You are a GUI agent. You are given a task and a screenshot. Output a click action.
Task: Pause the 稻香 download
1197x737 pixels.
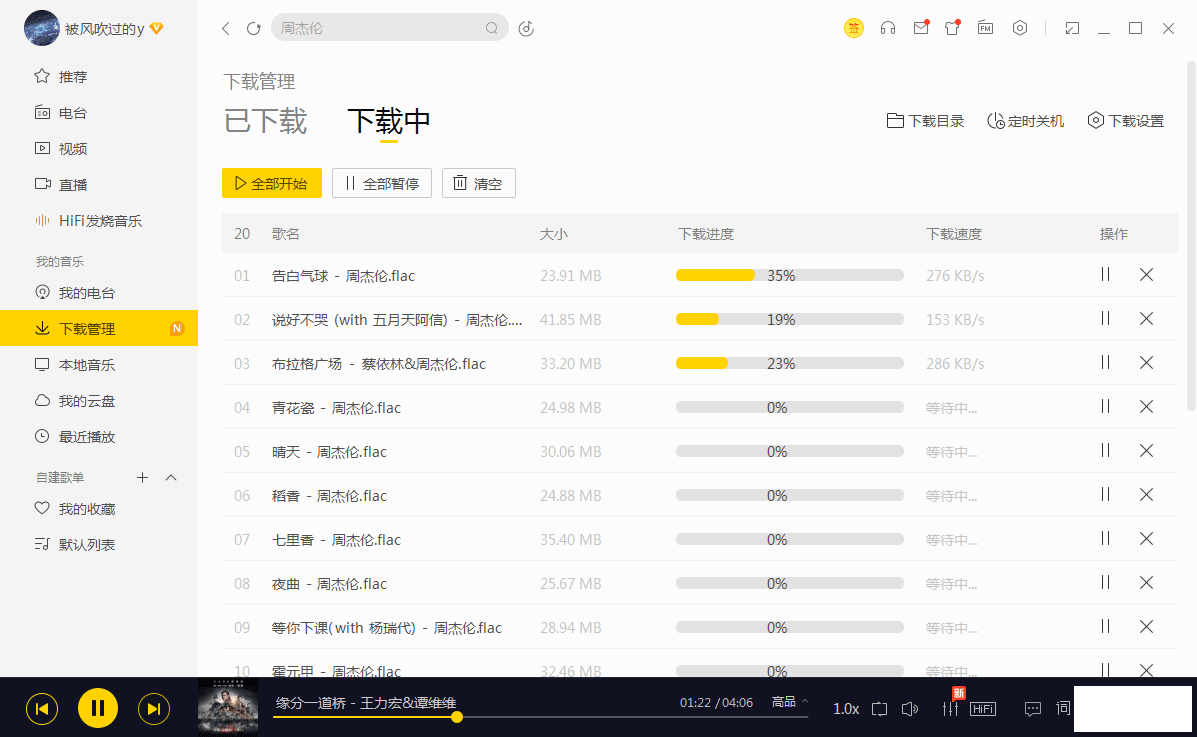click(x=1105, y=494)
